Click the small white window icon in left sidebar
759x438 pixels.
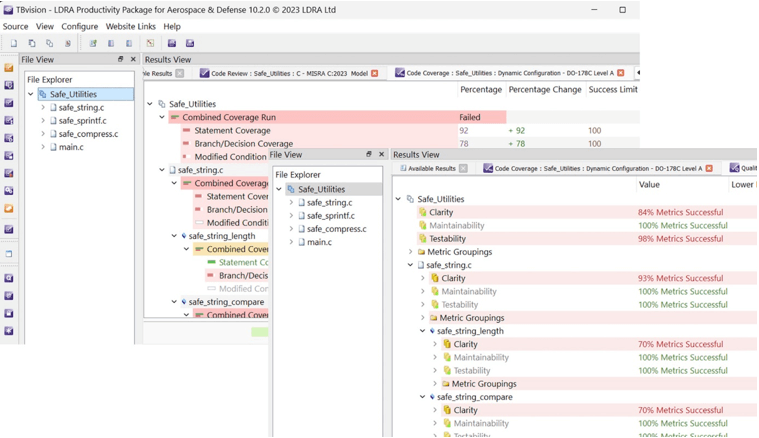(x=9, y=254)
